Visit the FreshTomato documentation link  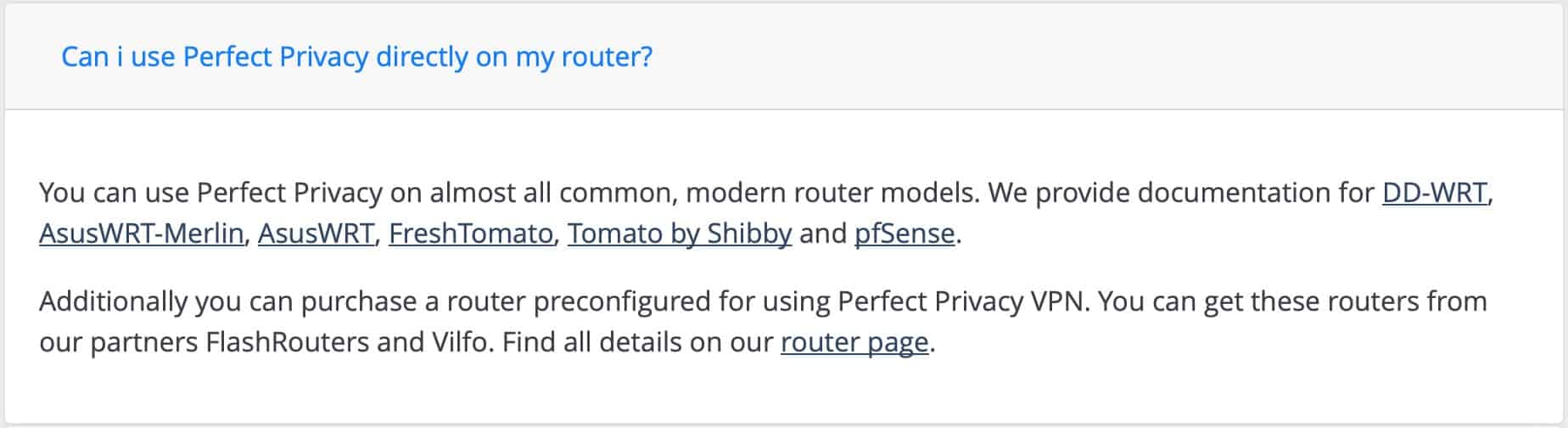471,233
